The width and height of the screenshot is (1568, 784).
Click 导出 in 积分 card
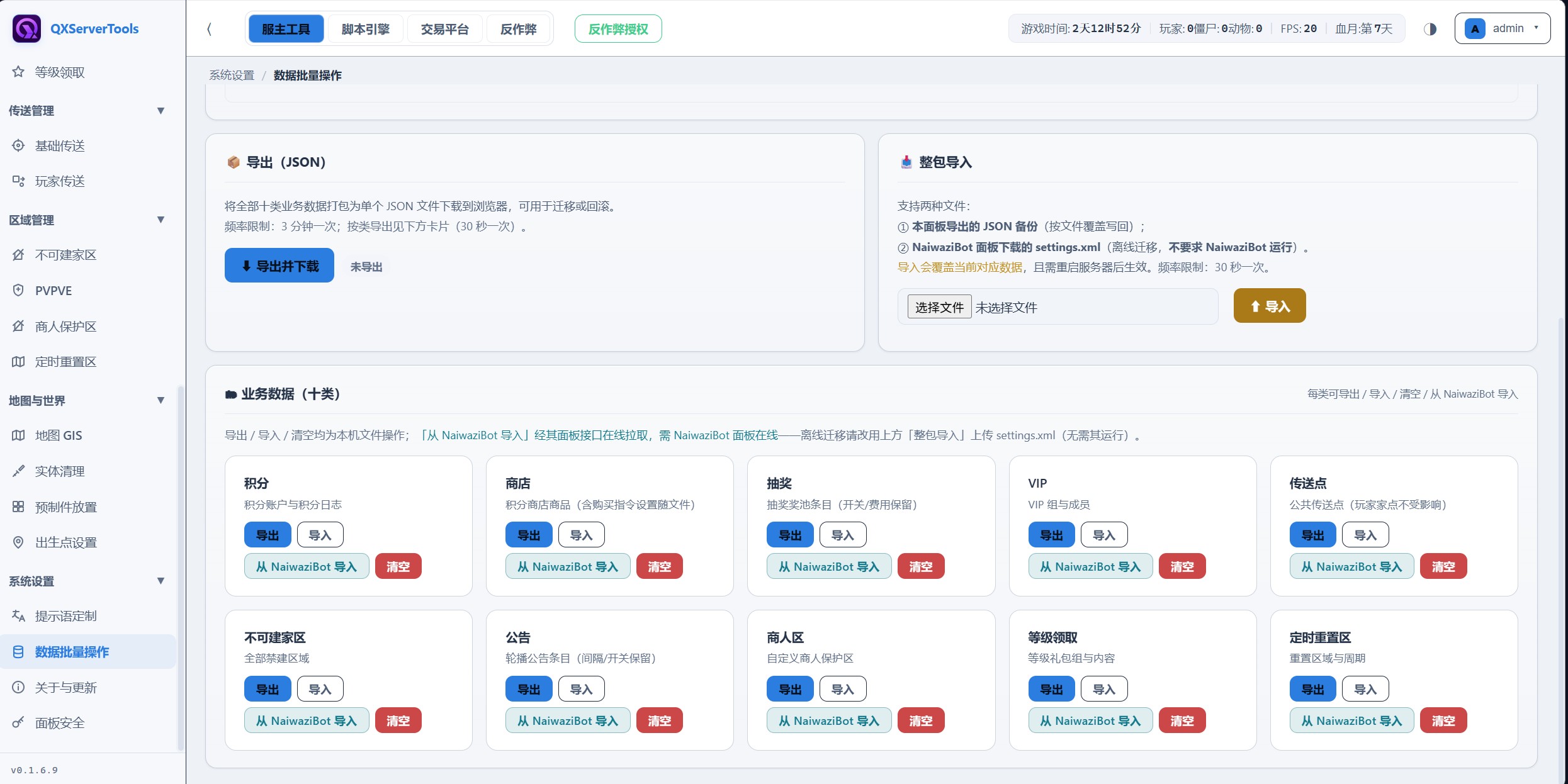click(268, 535)
